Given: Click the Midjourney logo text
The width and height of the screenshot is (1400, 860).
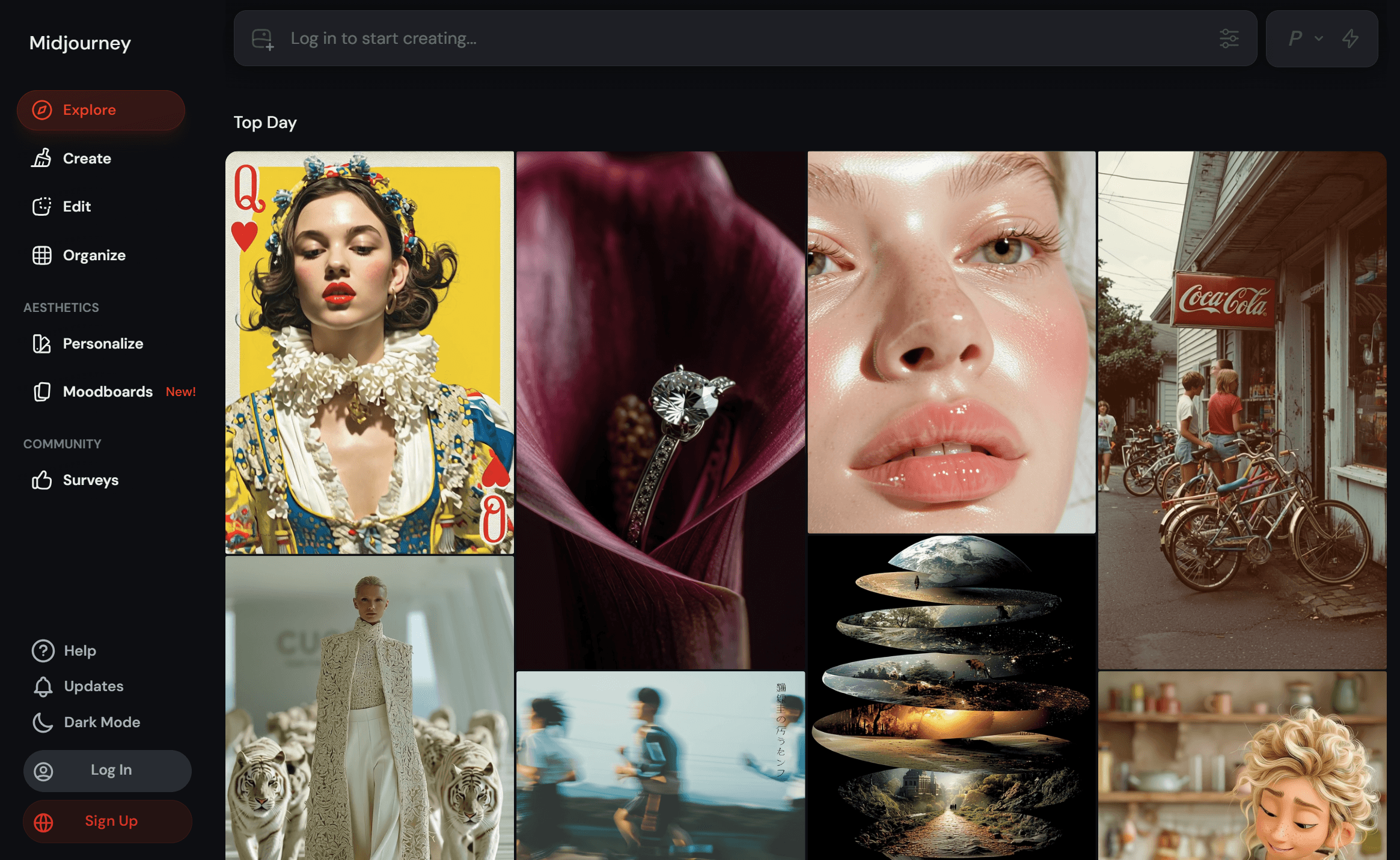Looking at the screenshot, I should coord(80,43).
